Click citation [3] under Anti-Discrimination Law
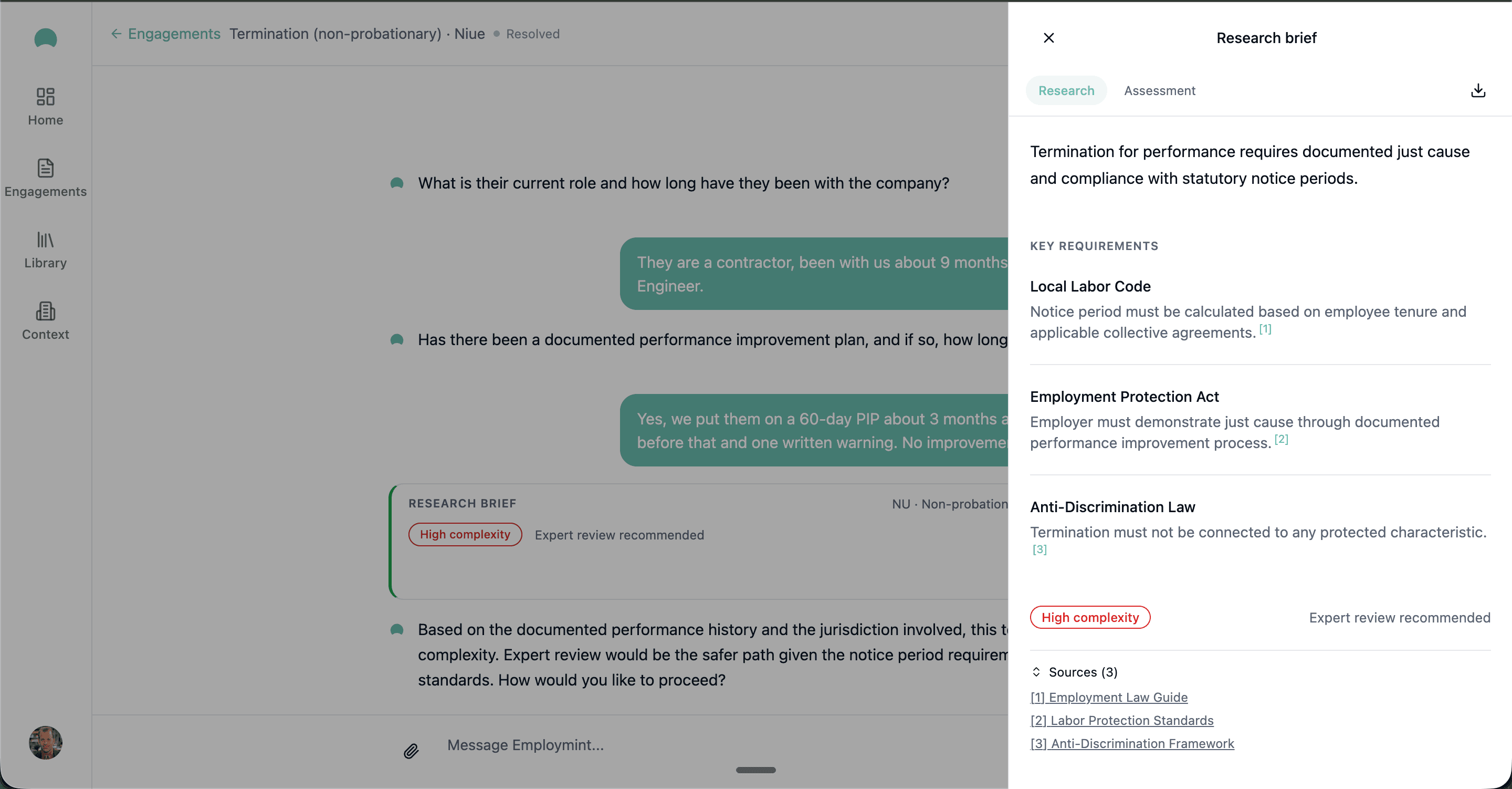Image resolution: width=1512 pixels, height=789 pixels. [1039, 549]
